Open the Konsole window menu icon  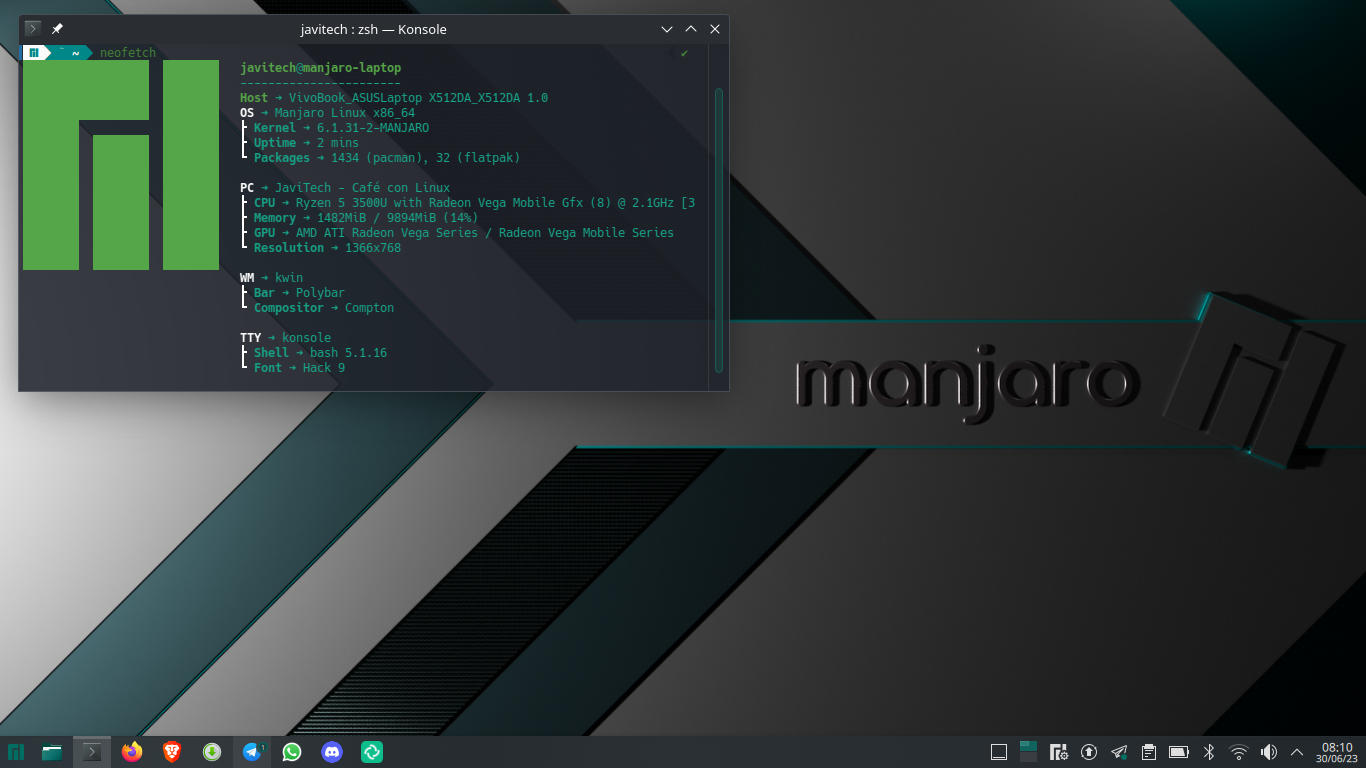tap(33, 29)
